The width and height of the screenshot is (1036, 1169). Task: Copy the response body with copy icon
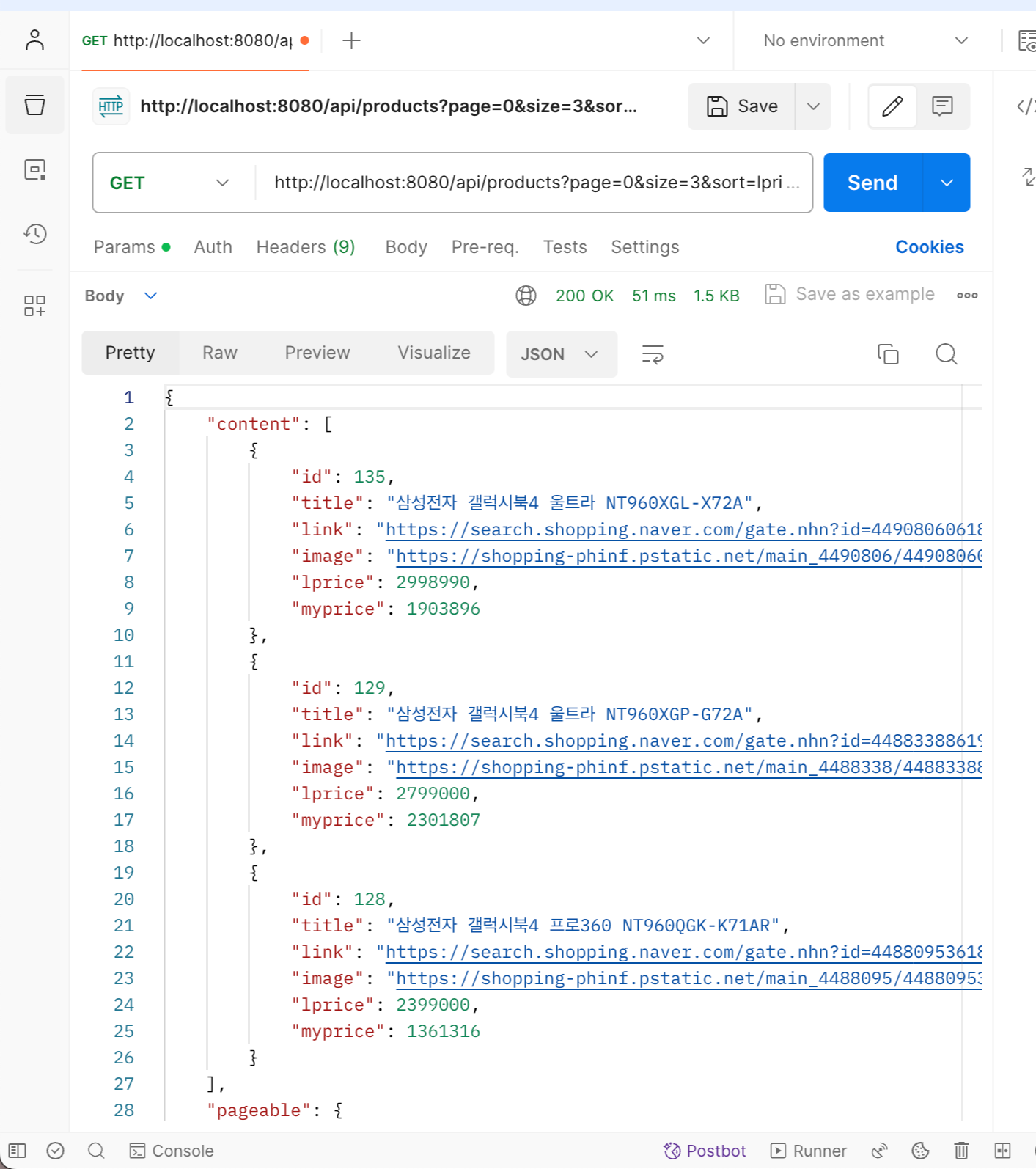pos(888,354)
